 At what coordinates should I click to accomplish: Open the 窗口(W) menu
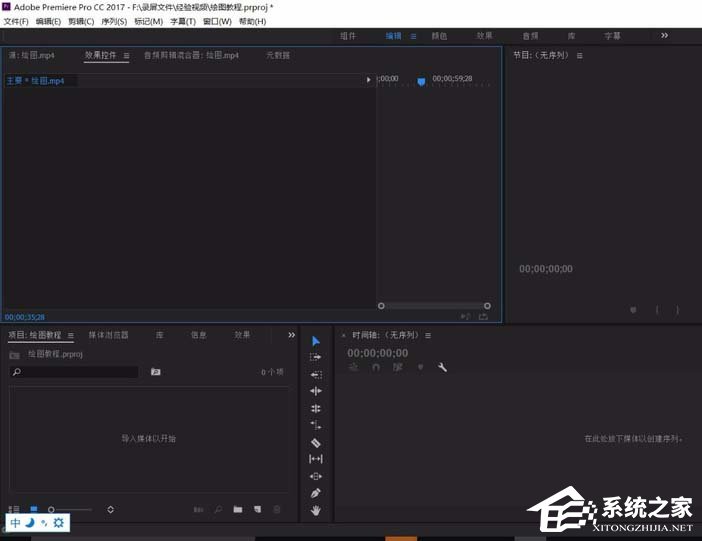[x=217, y=21]
